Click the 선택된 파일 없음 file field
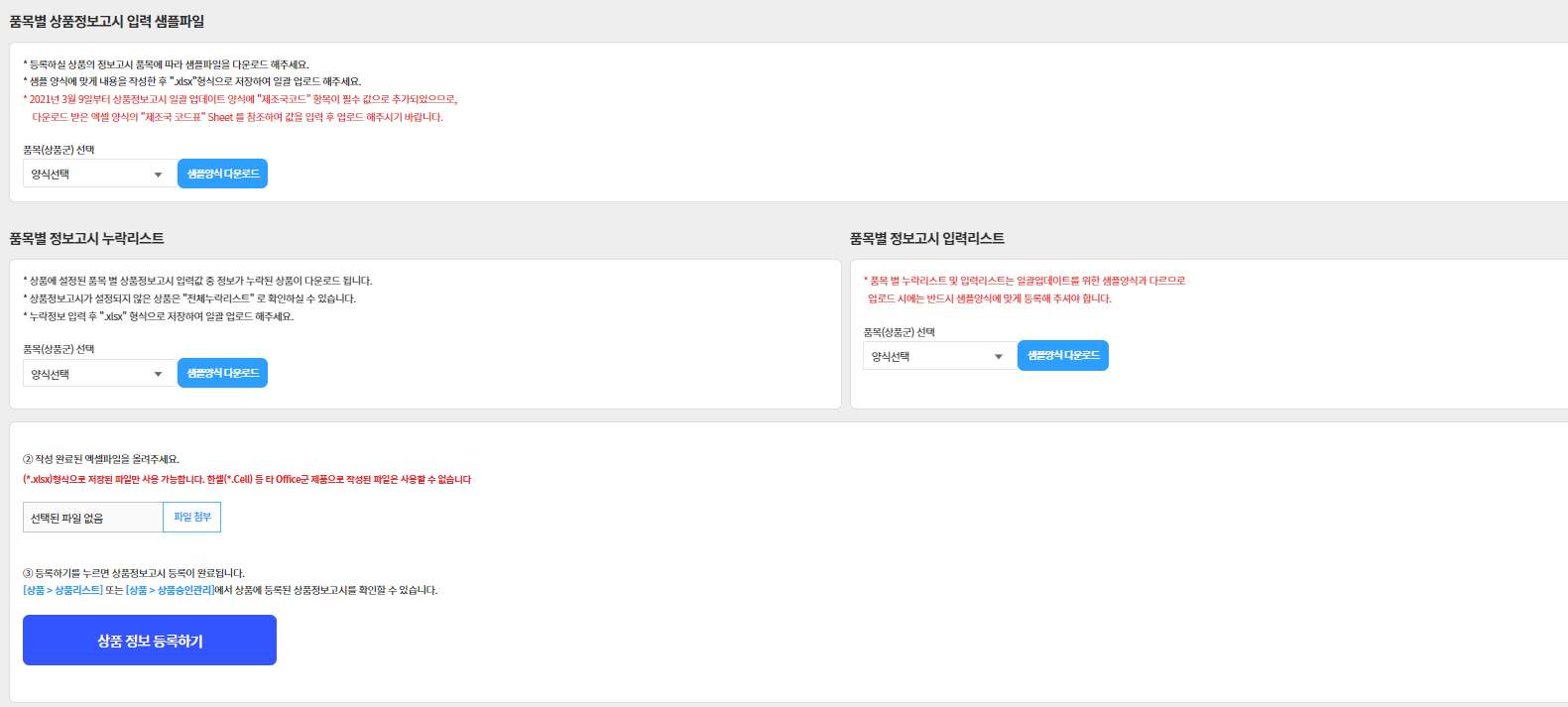This screenshot has width=1568, height=707. (92, 518)
